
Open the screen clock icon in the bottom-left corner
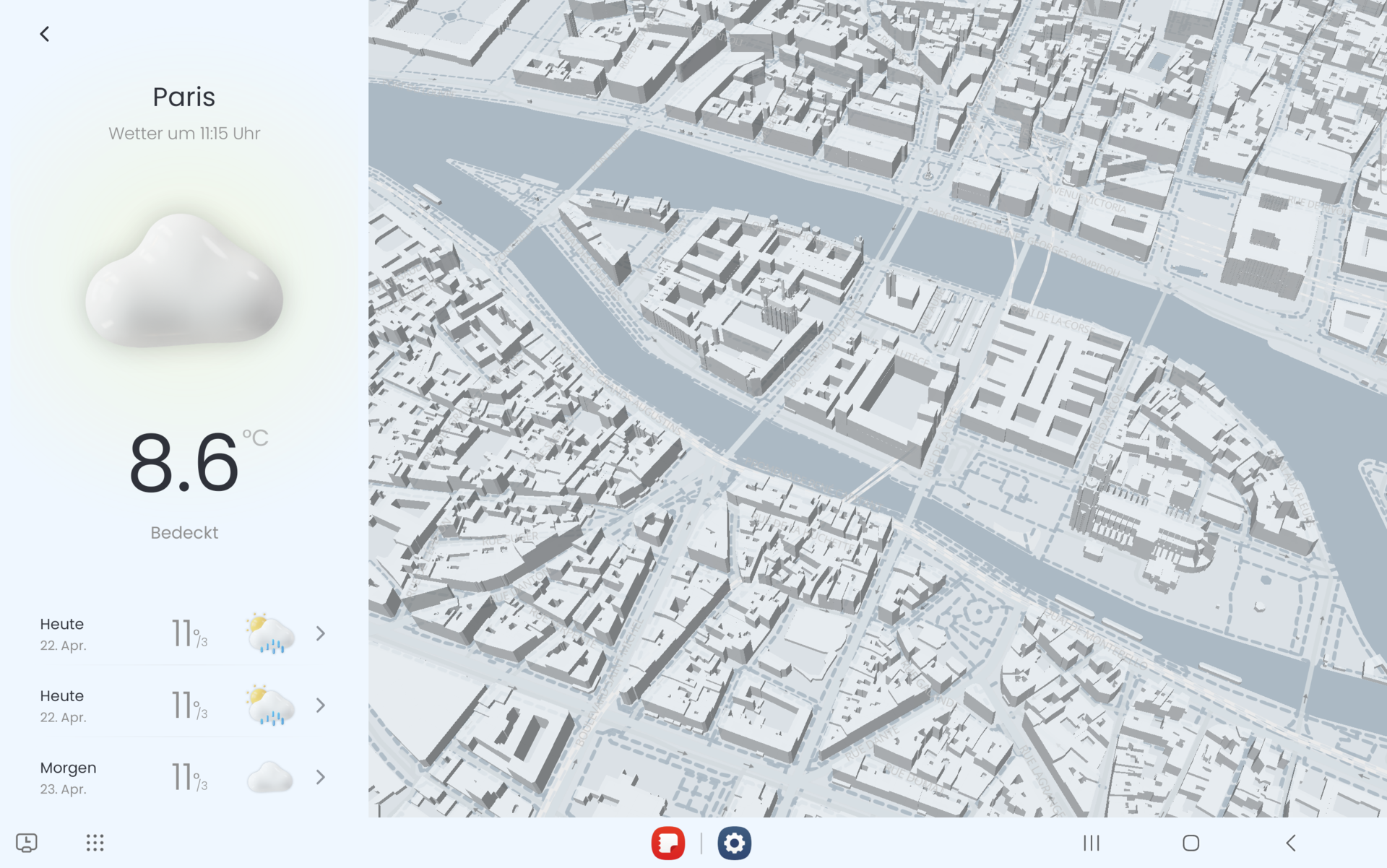[27, 843]
